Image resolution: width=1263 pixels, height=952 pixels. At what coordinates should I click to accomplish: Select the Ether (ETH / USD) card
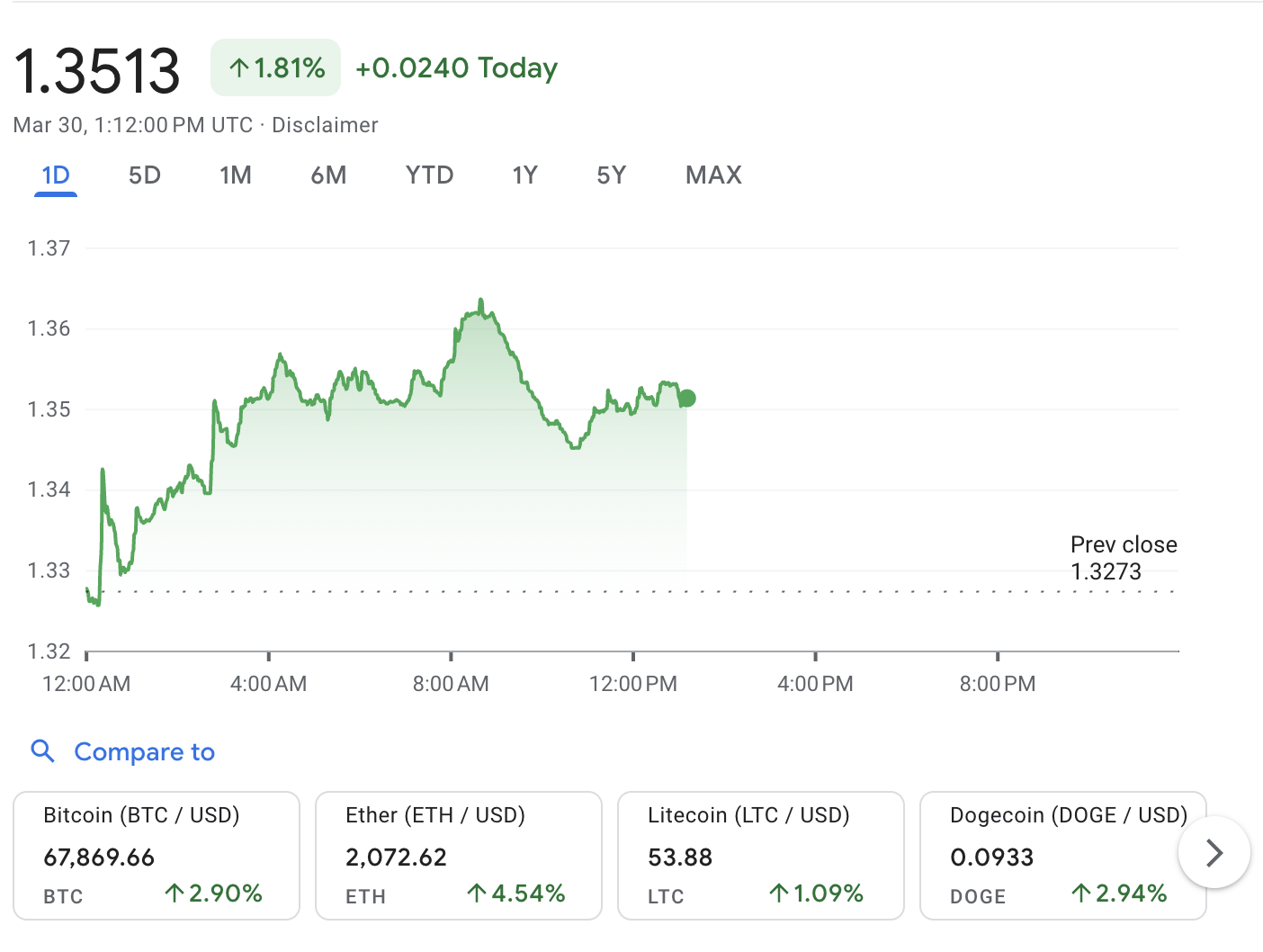[x=458, y=855]
